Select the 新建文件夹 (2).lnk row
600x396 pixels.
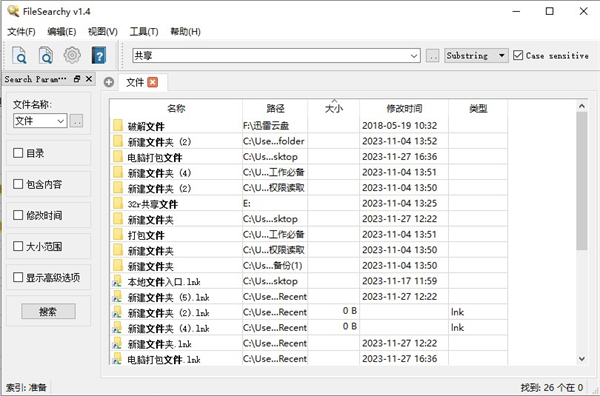pyautogui.click(x=308, y=312)
